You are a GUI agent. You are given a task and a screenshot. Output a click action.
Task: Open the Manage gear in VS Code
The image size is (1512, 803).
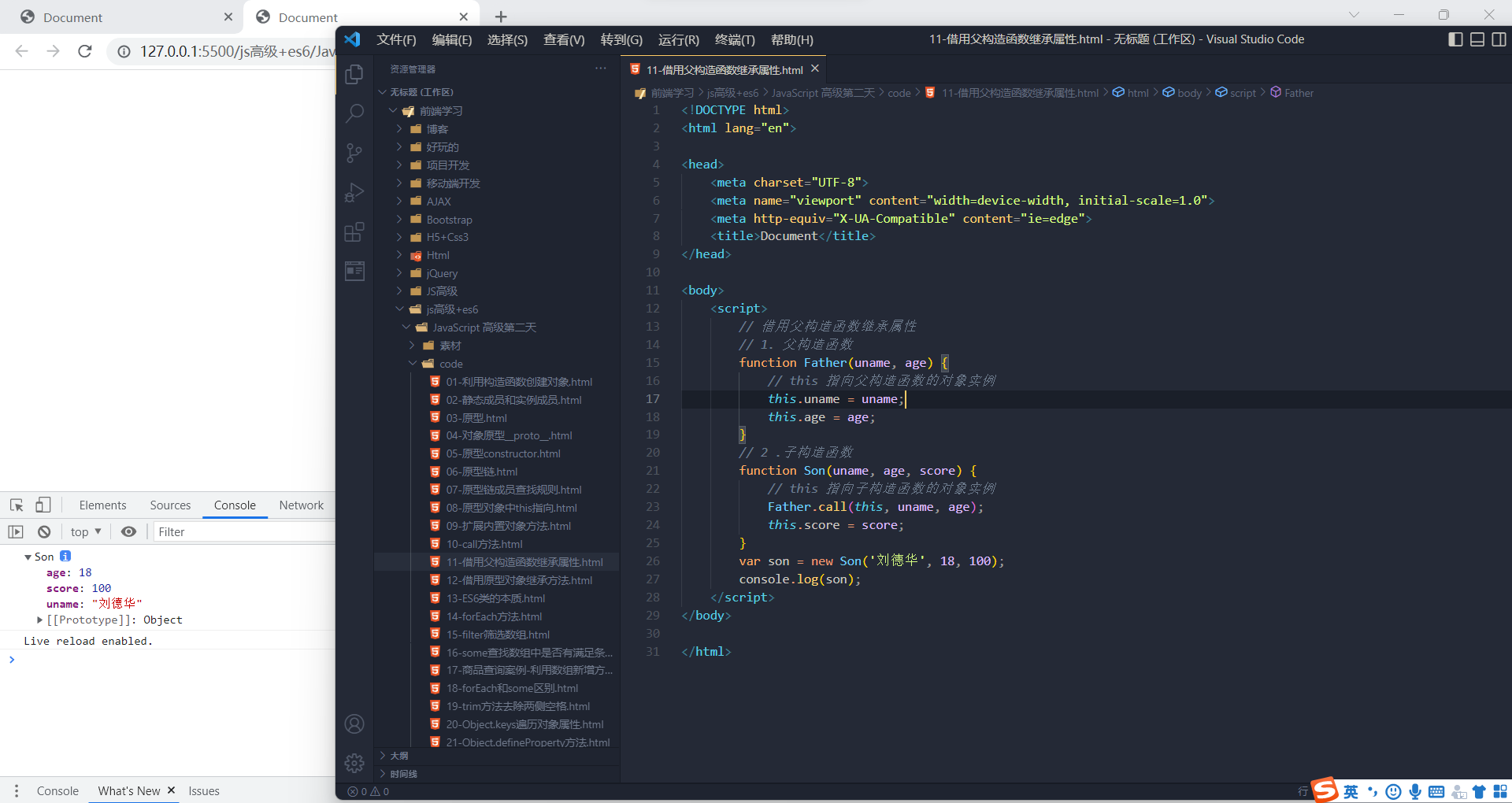pos(354,763)
